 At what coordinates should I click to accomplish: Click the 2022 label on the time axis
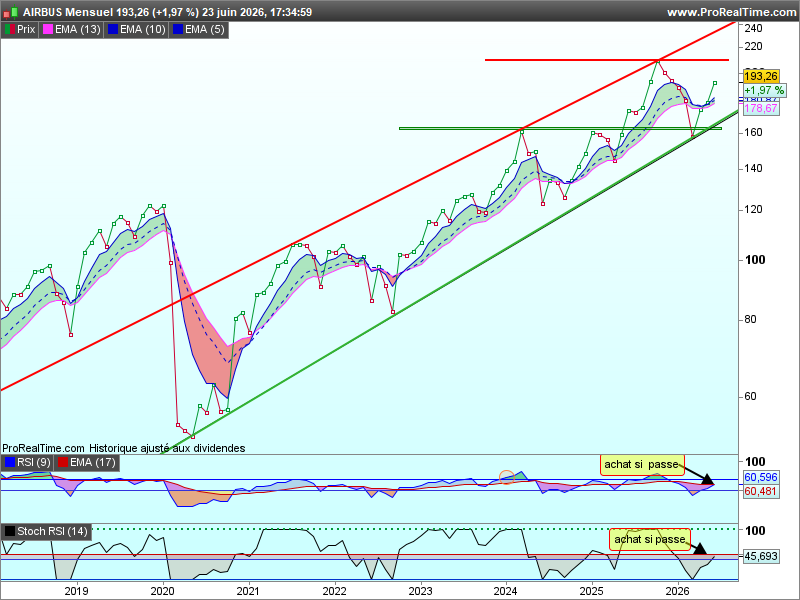334,591
